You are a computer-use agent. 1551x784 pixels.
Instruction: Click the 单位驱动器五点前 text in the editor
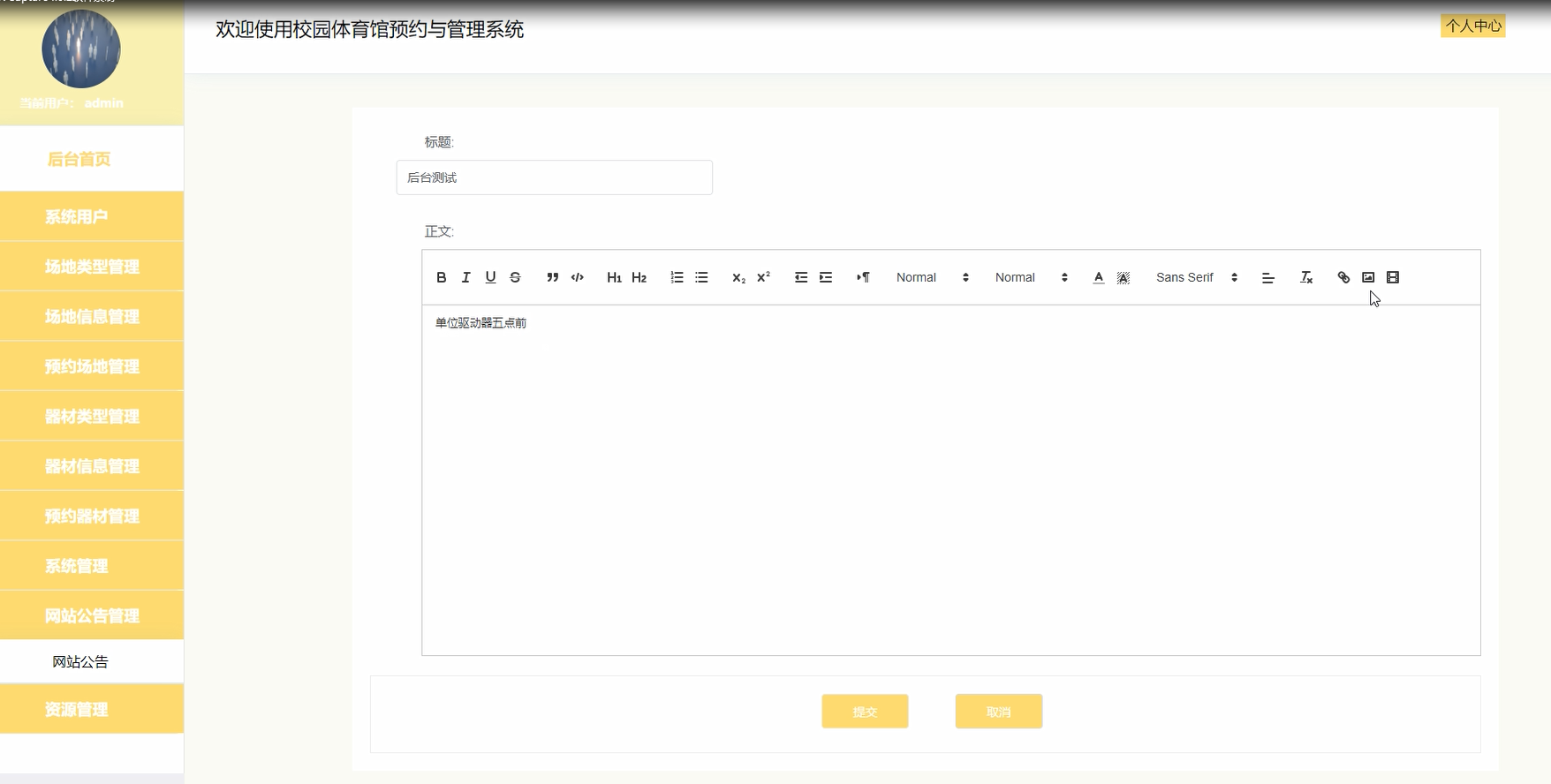[480, 323]
